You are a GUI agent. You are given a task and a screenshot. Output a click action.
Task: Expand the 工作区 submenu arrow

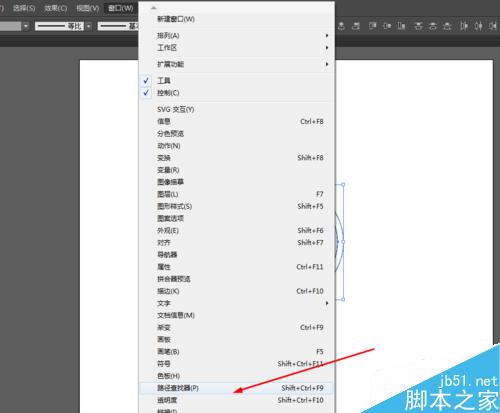point(327,48)
